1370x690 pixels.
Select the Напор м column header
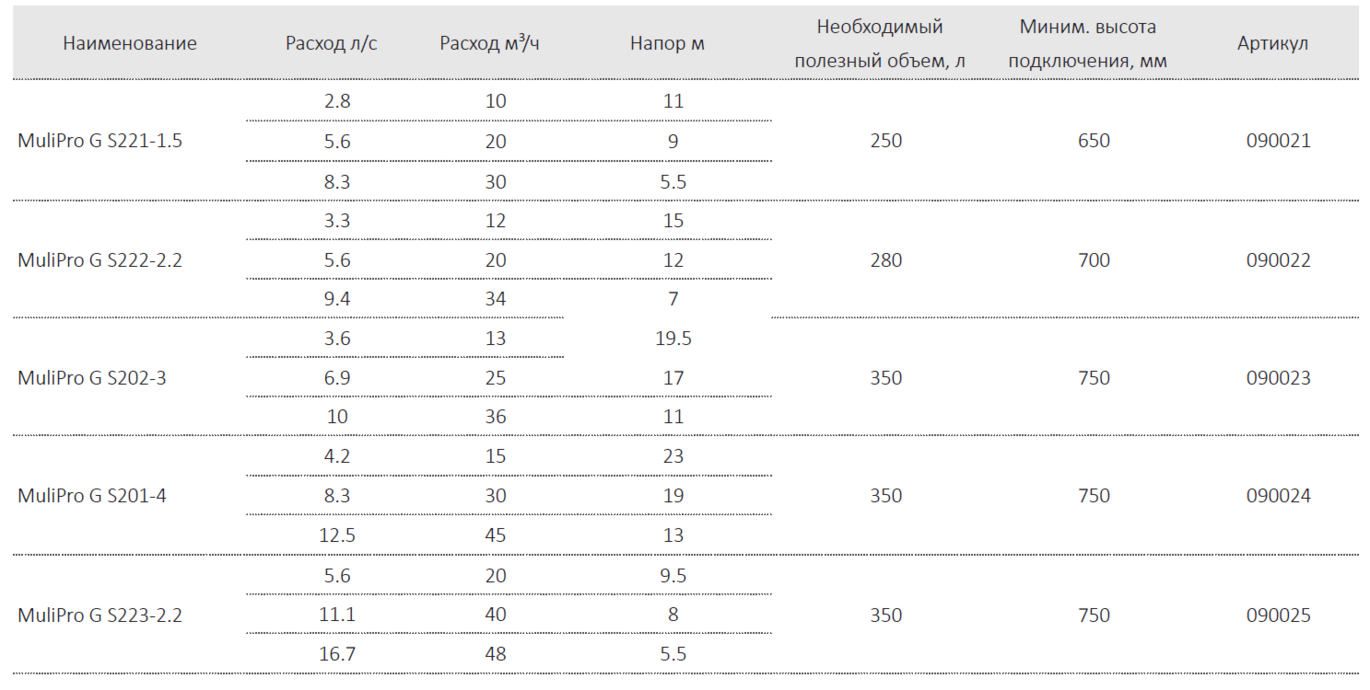coord(669,44)
